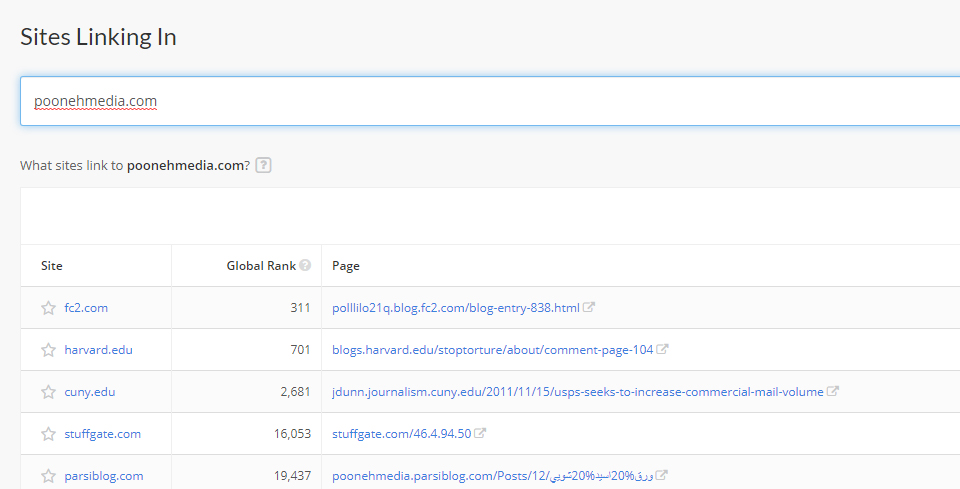Open jdunn.journalism.cuny.edu usps article link

[578, 392]
